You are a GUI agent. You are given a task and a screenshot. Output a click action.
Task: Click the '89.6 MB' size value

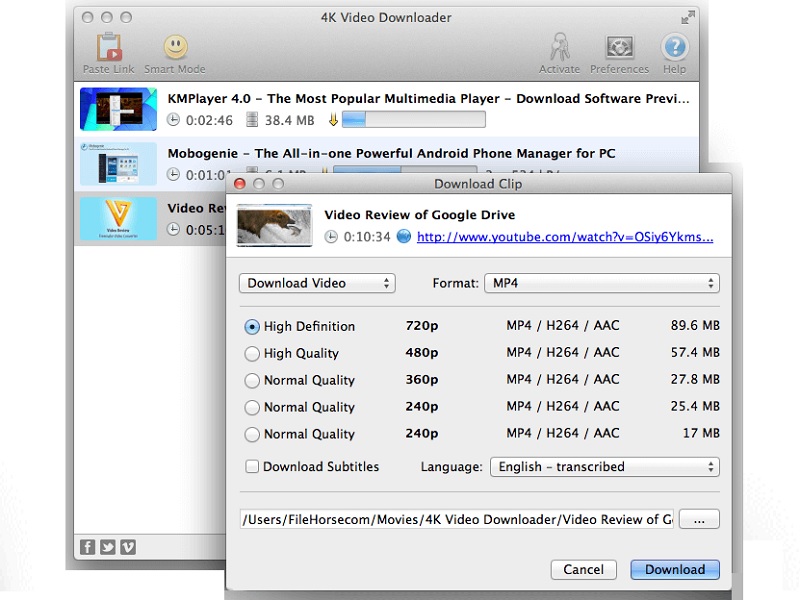(695, 326)
